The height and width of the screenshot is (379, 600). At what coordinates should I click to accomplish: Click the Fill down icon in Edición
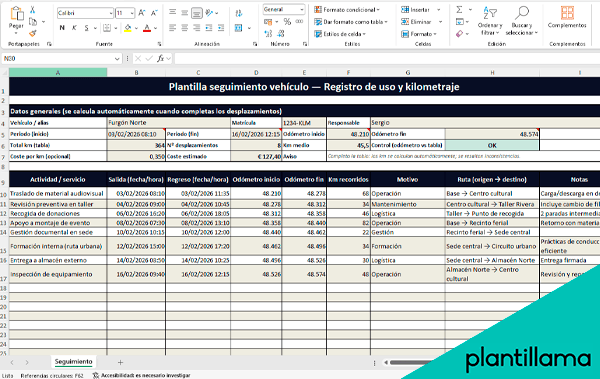point(460,22)
